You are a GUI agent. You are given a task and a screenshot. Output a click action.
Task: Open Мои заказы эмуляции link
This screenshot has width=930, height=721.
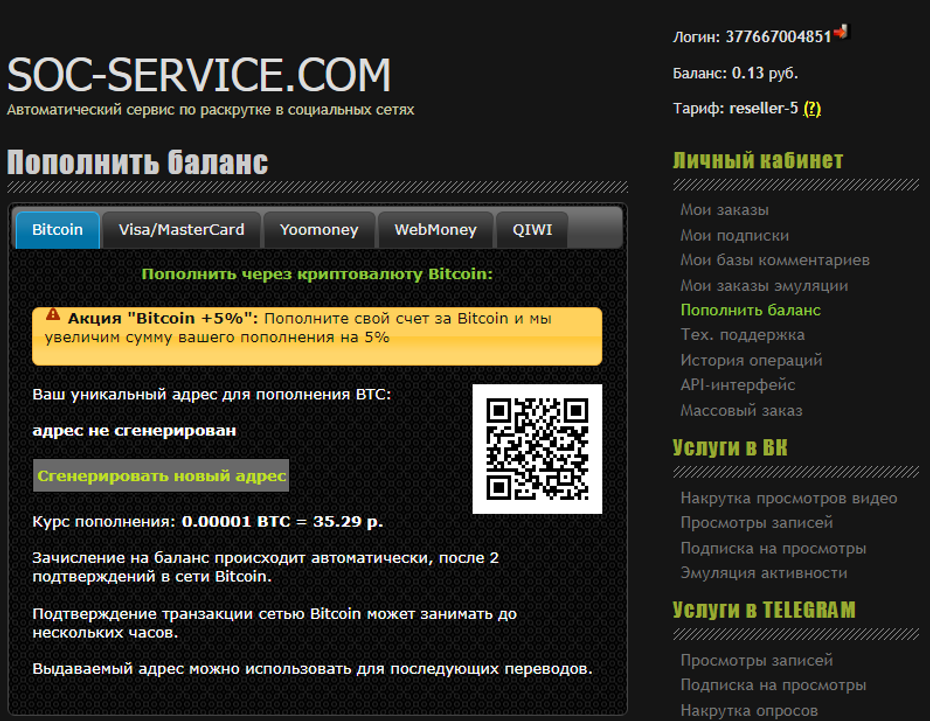[x=764, y=285]
